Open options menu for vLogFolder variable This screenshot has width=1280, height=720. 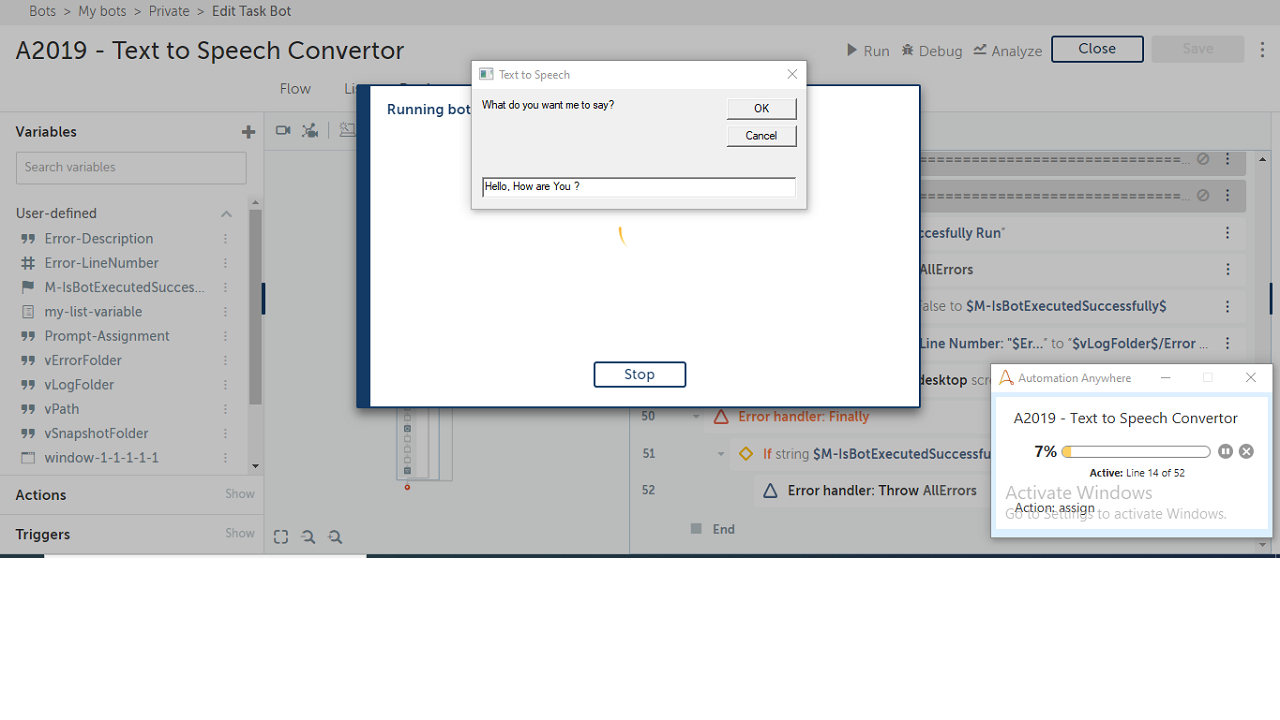tap(226, 385)
